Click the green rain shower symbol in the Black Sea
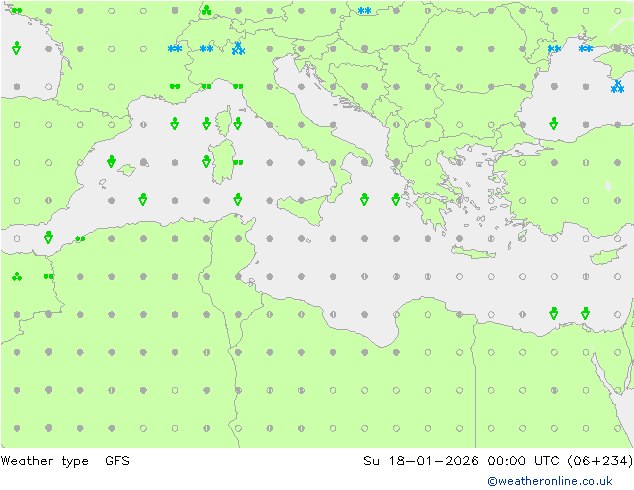The height and width of the screenshot is (490, 634). [x=554, y=123]
